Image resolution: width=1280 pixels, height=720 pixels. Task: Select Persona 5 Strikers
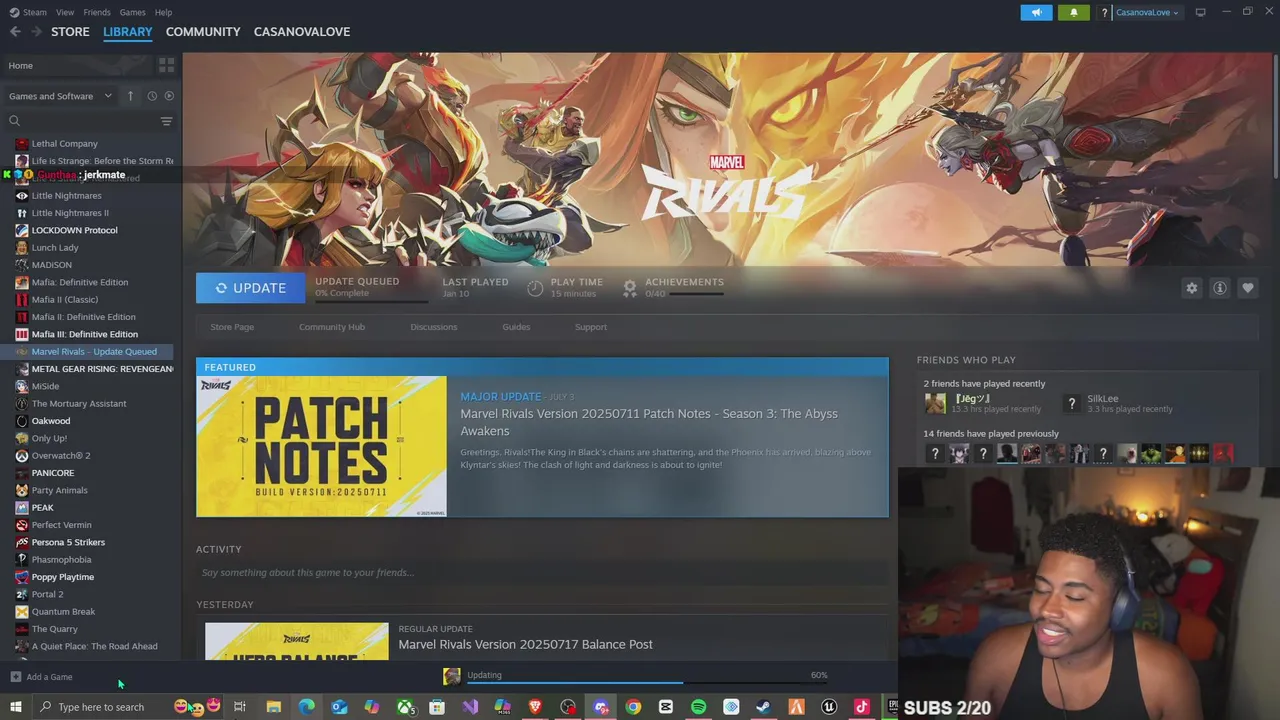[68, 542]
